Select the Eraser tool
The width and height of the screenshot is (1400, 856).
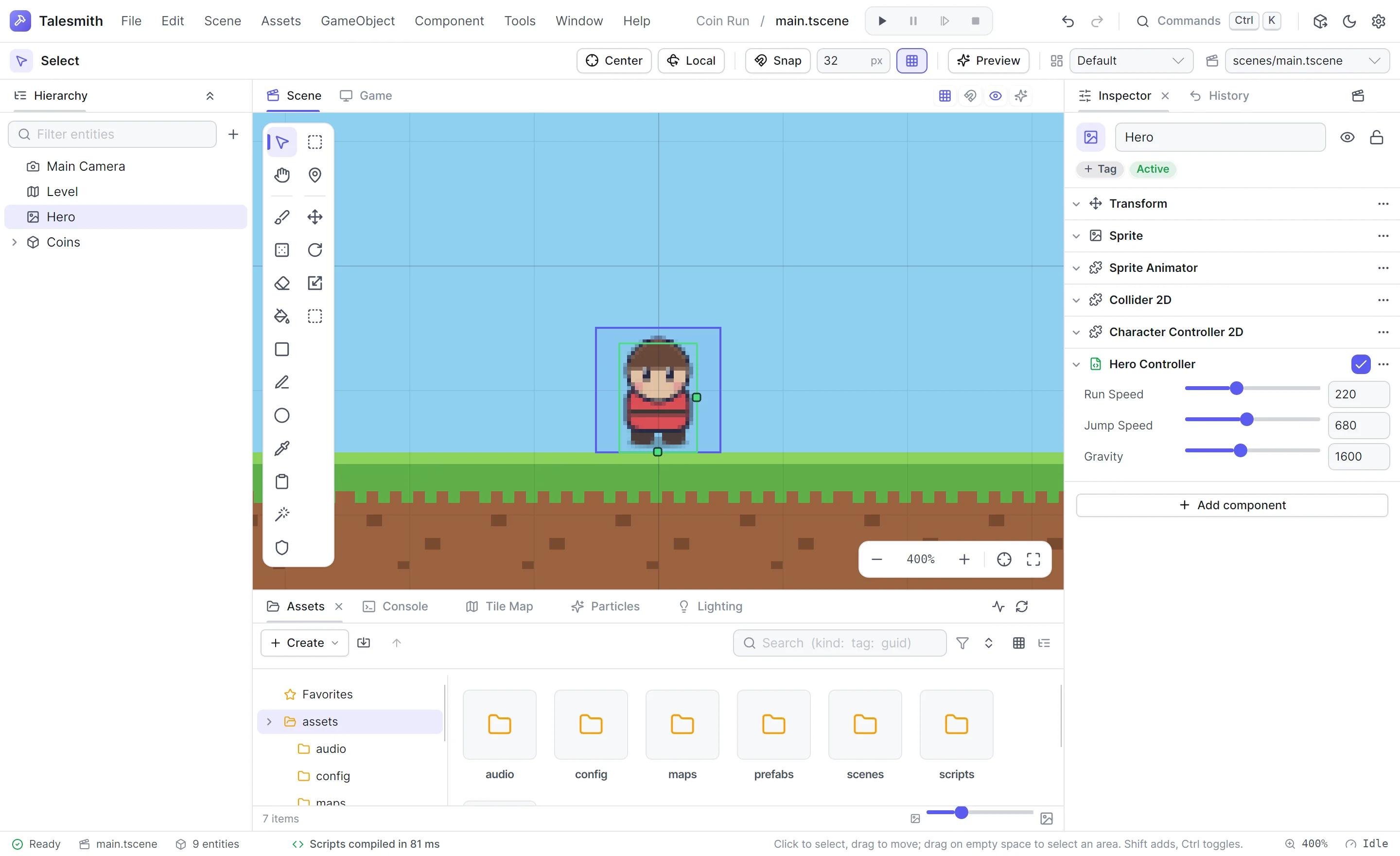[282, 283]
